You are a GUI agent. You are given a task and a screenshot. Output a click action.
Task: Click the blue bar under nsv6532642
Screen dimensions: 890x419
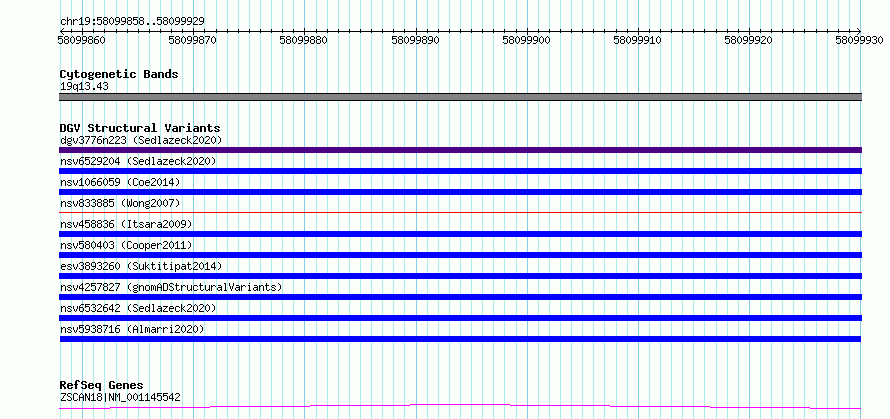(x=460, y=318)
